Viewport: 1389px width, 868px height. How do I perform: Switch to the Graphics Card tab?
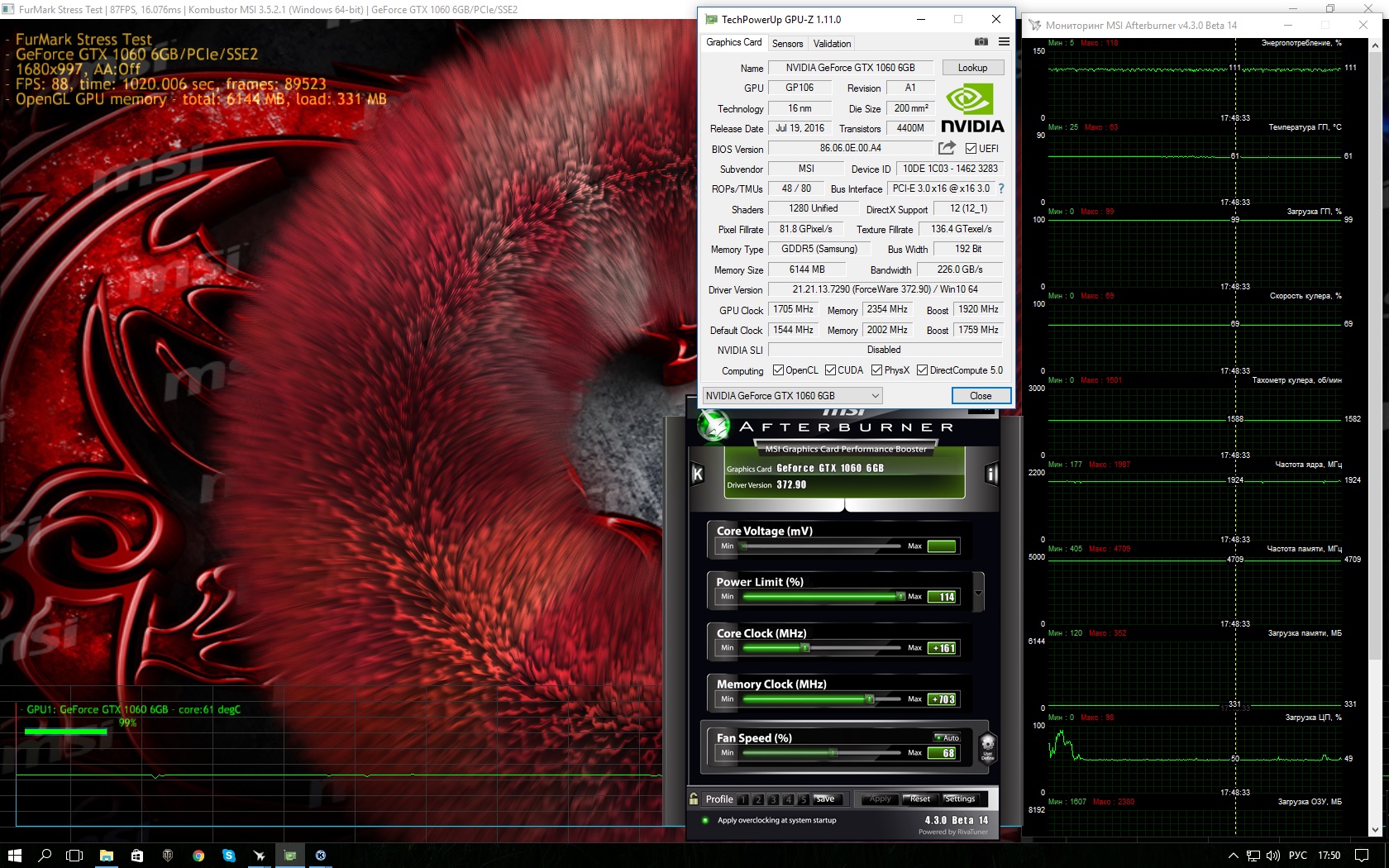(733, 42)
